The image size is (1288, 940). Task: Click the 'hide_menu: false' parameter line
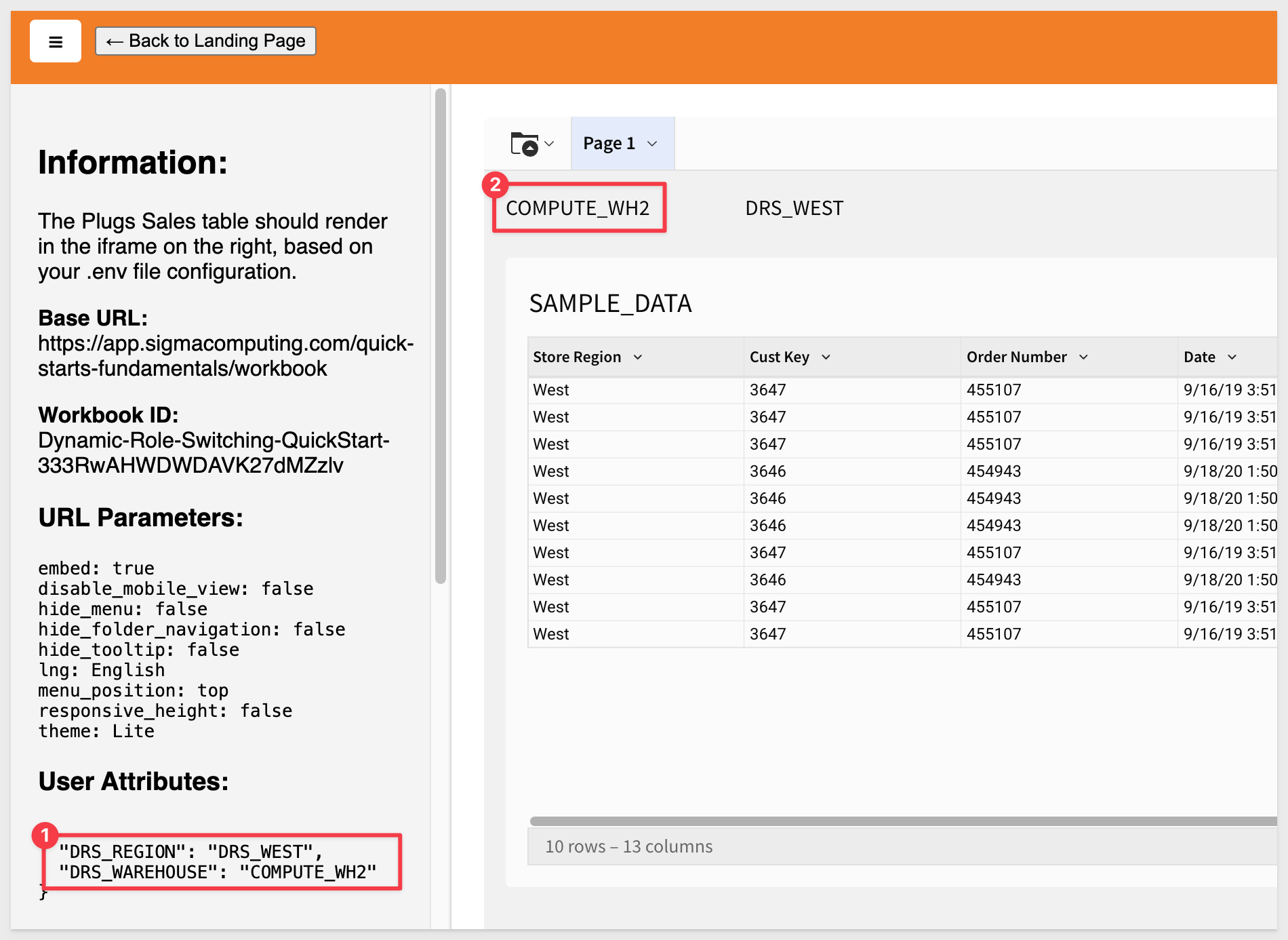(123, 609)
